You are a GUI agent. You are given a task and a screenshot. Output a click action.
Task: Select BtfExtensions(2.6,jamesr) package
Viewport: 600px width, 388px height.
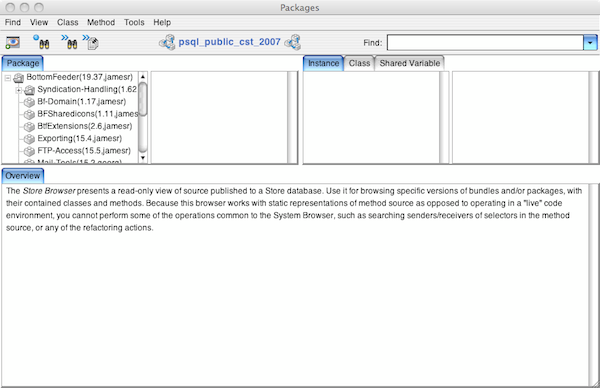[85, 126]
